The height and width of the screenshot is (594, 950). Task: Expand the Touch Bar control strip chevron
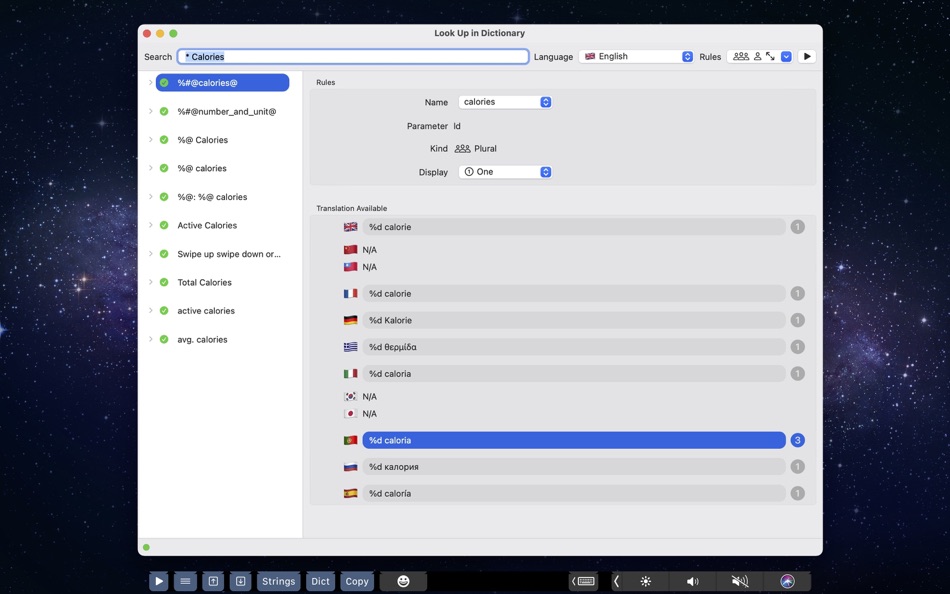[x=617, y=581]
